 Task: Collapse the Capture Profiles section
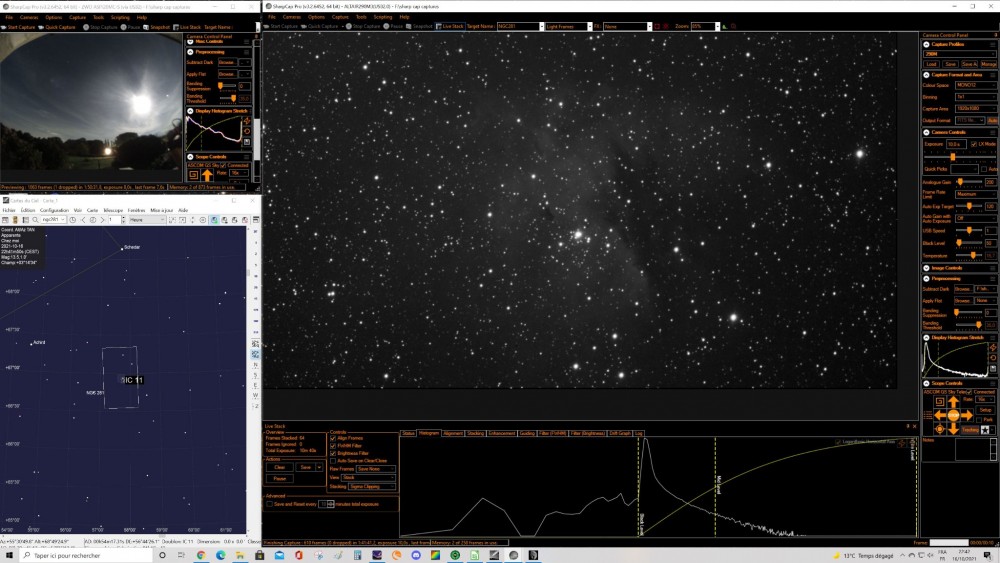click(x=926, y=45)
